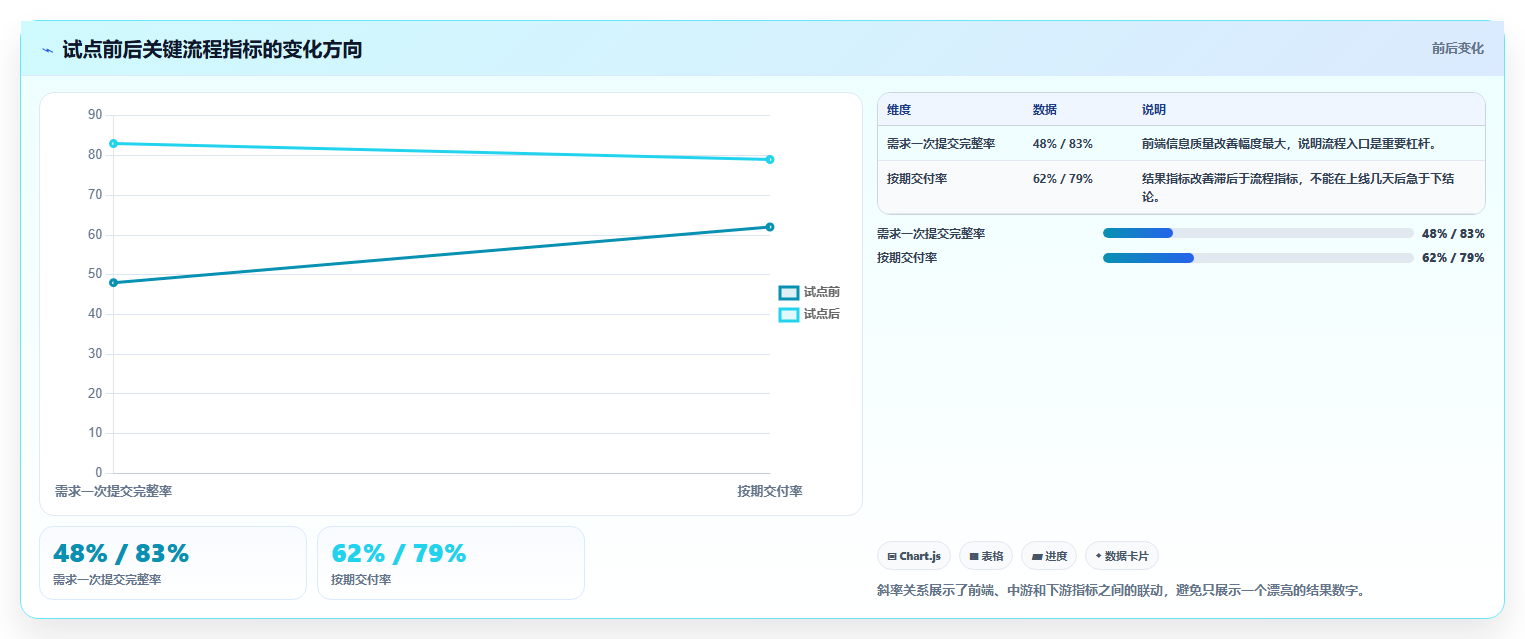
Task: Toggle the 试点前 legend entry
Action: point(809,292)
